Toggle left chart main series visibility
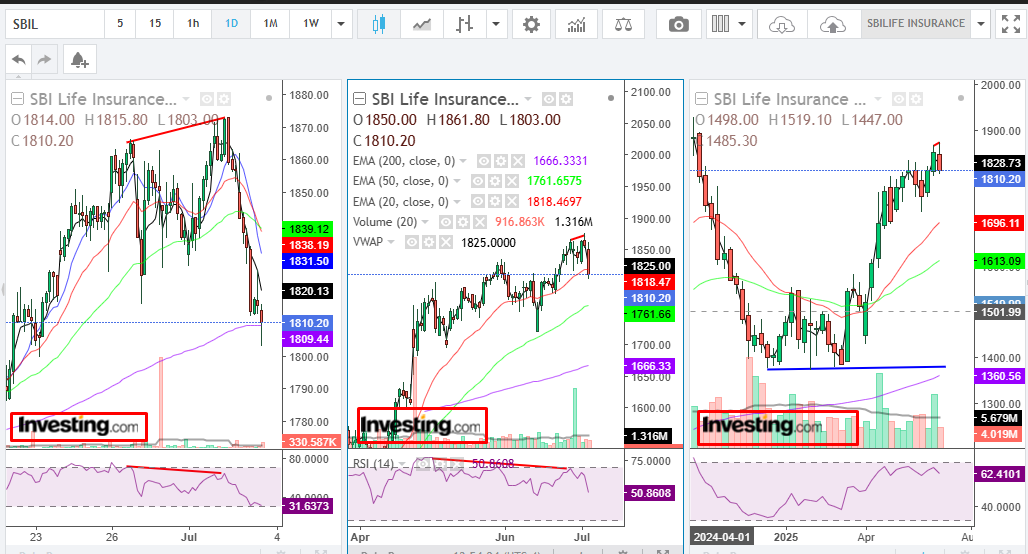1028x554 pixels. 207,99
